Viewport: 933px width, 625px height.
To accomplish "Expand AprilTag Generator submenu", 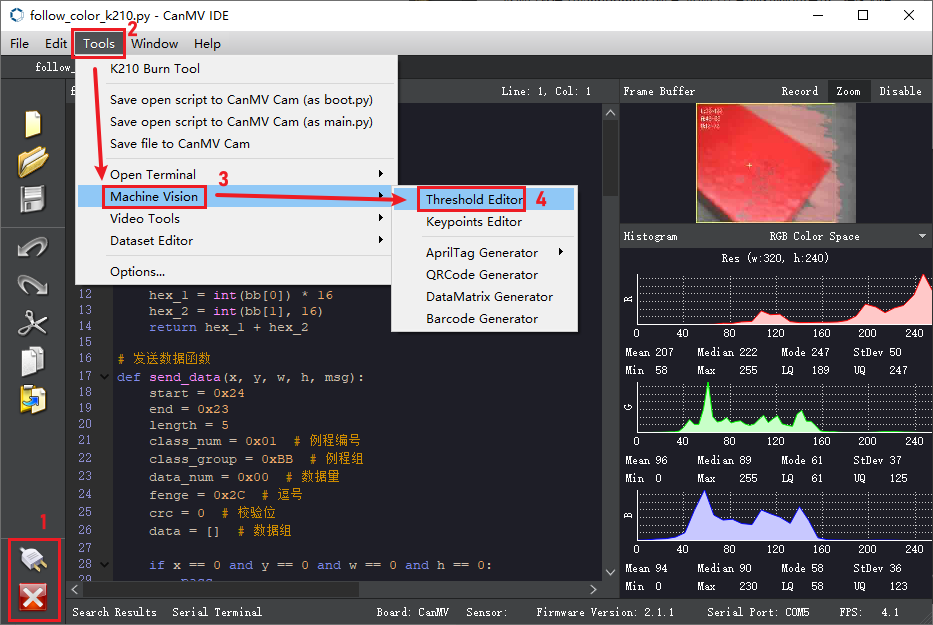I will pos(484,252).
